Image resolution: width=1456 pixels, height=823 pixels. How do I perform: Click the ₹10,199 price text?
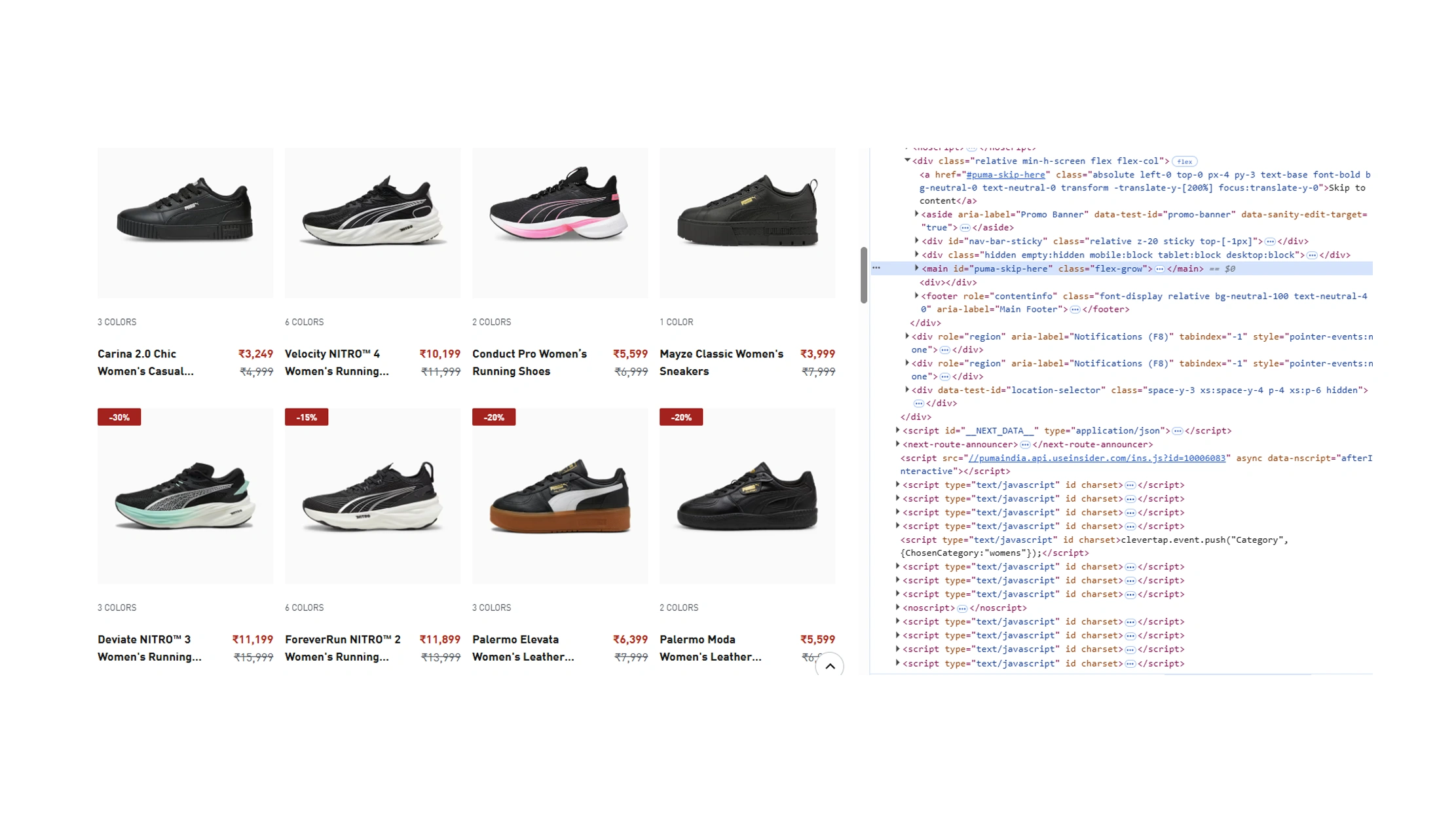pyautogui.click(x=439, y=354)
